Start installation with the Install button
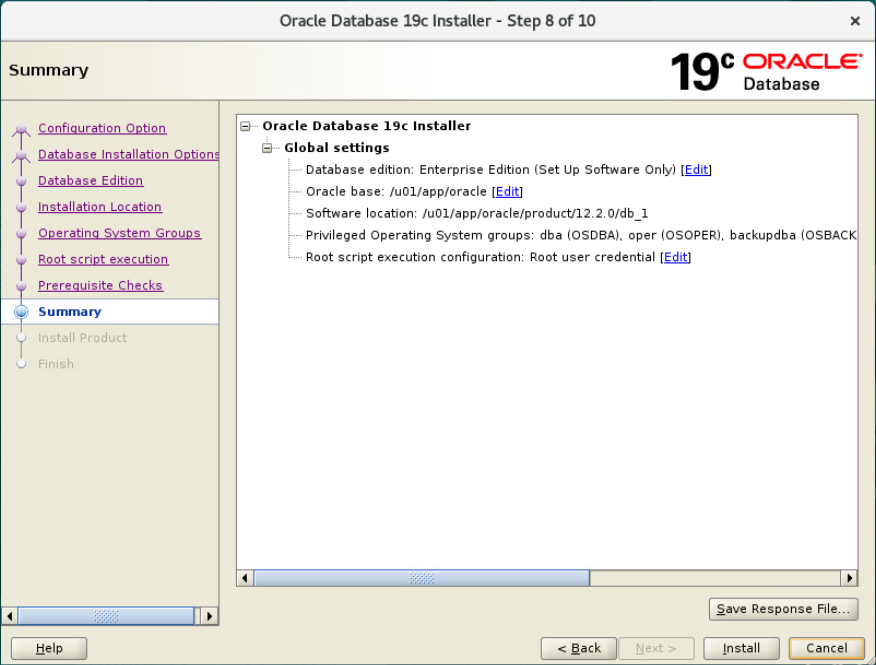Screen dimensions: 876x665 pos(741,648)
